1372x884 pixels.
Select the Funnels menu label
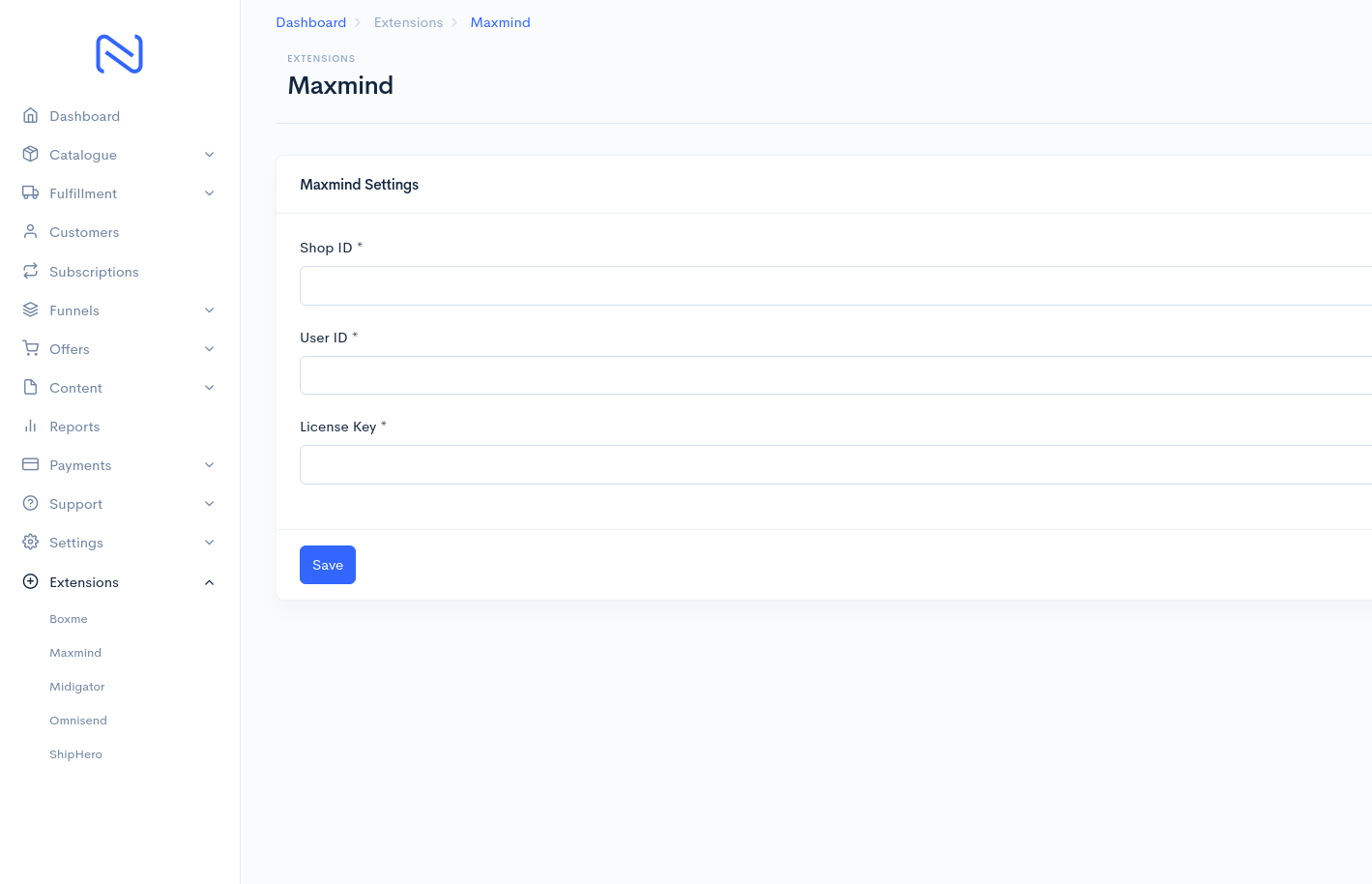[x=74, y=310]
